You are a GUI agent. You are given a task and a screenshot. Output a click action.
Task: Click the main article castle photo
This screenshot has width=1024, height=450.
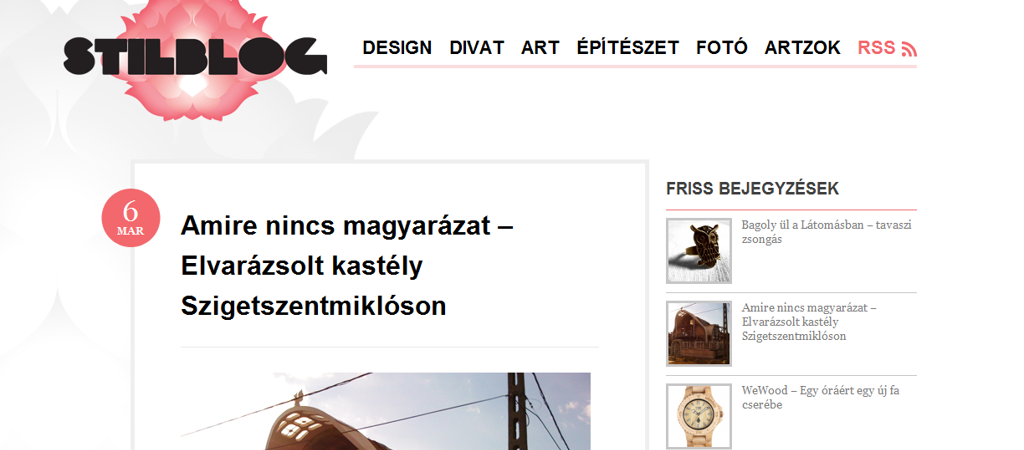tap(385, 411)
